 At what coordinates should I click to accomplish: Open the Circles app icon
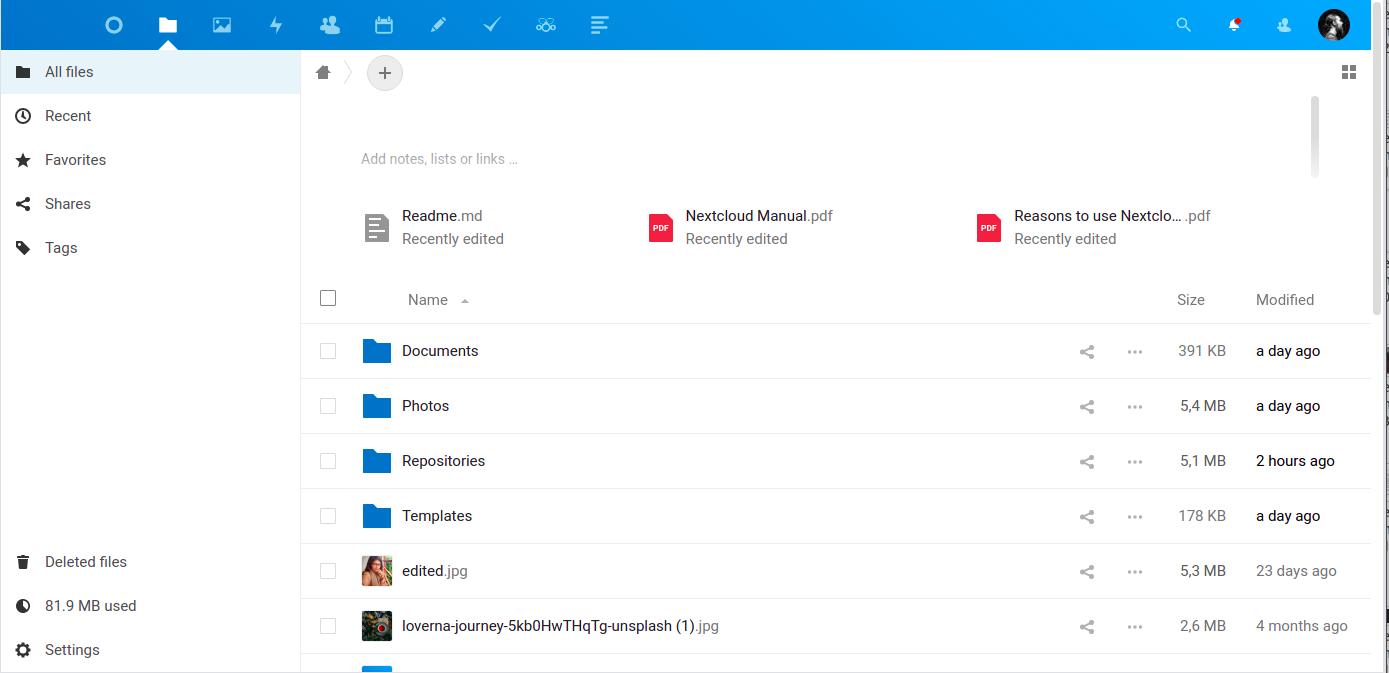(x=546, y=25)
